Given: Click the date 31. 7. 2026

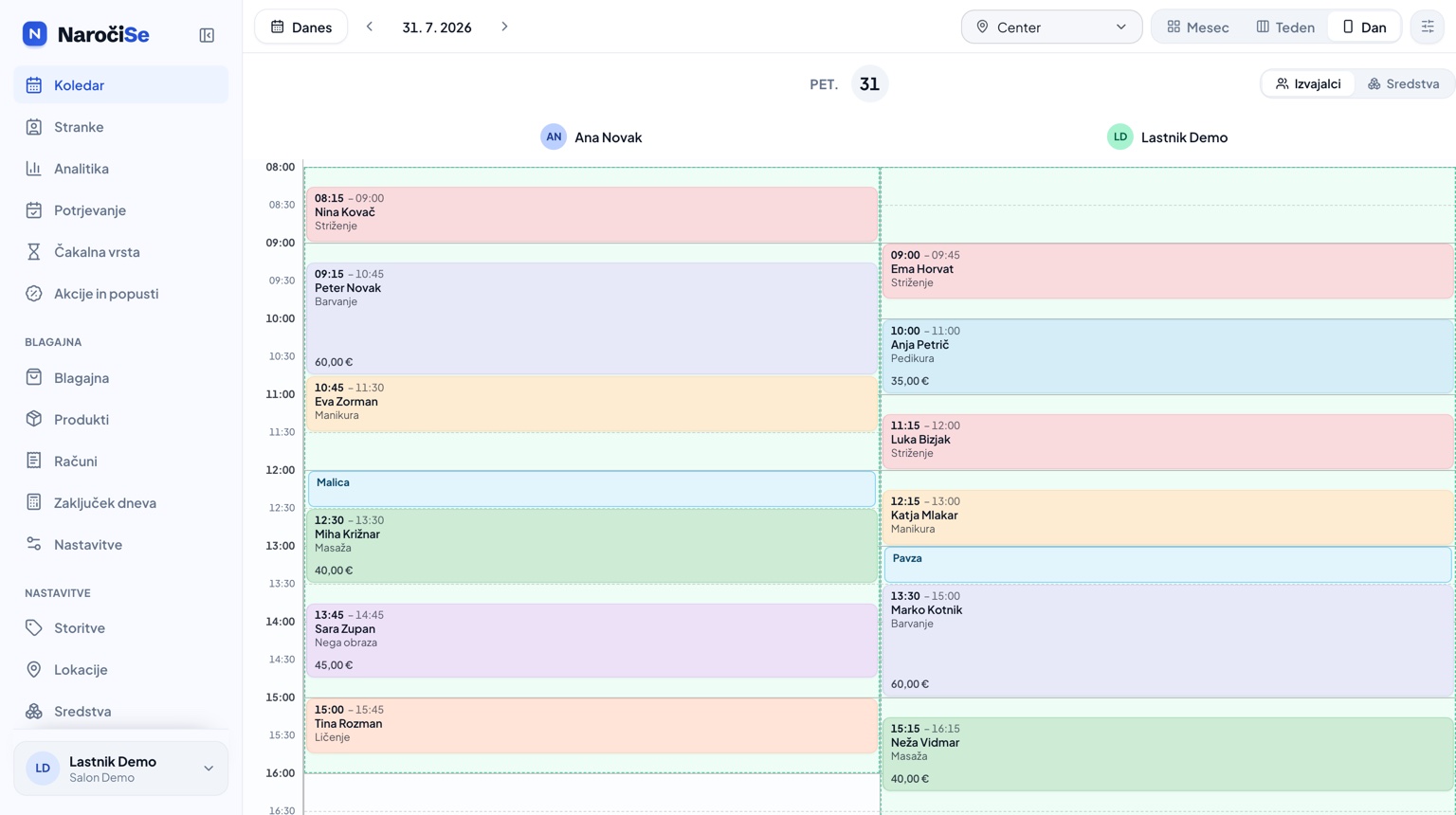Looking at the screenshot, I should pos(437,27).
